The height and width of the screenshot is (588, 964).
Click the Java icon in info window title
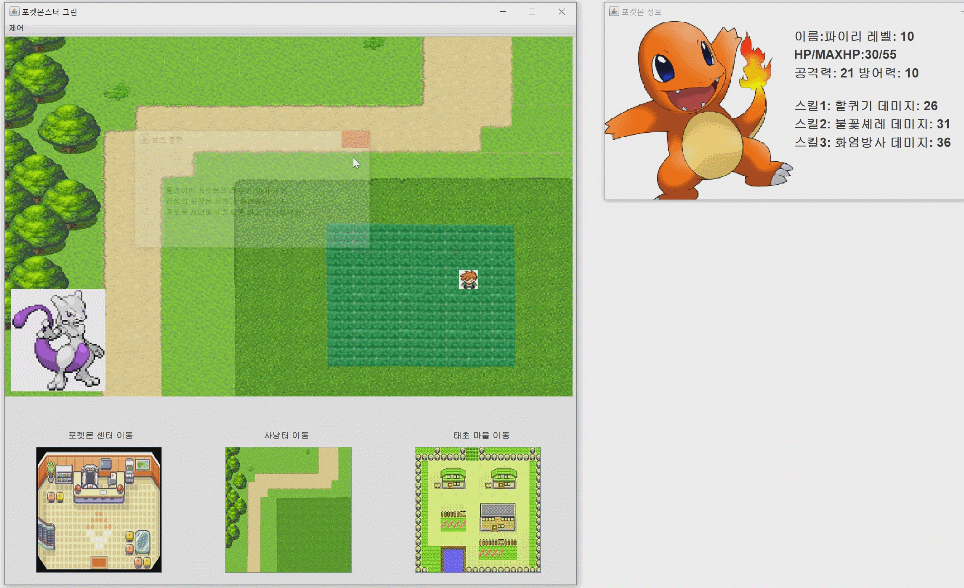[614, 11]
